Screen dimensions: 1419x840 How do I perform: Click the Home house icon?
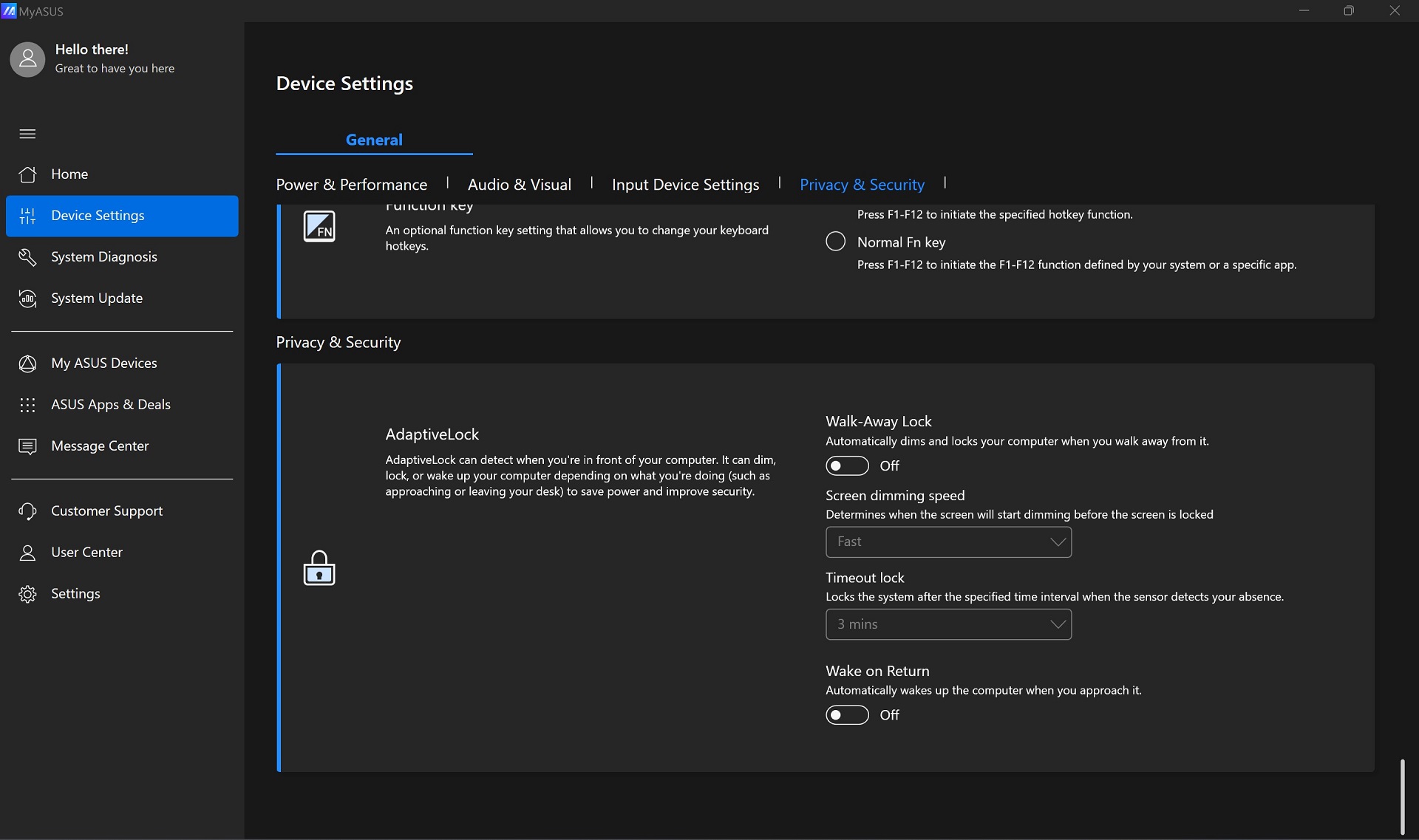tap(27, 174)
